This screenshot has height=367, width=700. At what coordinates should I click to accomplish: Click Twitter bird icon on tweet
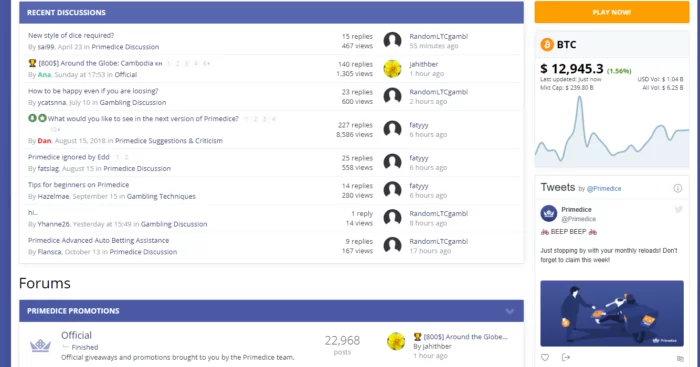pos(679,209)
